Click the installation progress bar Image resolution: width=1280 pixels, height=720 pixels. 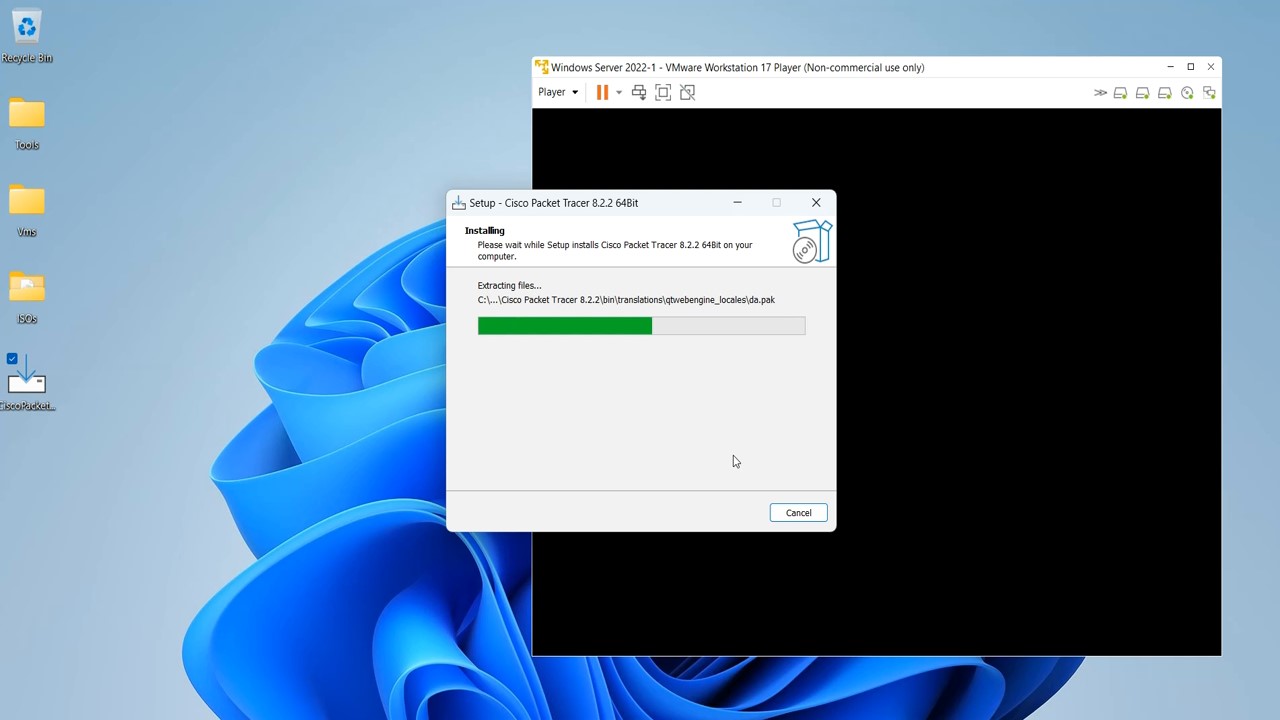pyautogui.click(x=641, y=326)
